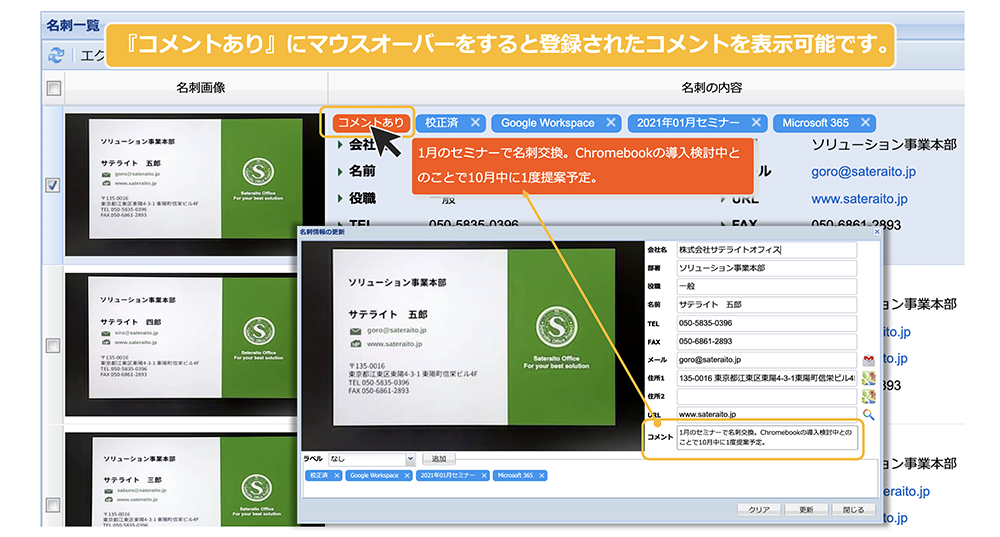The height and width of the screenshot is (537, 1000).
Task: Click the empty 住所2 field
Action: (x=767, y=396)
